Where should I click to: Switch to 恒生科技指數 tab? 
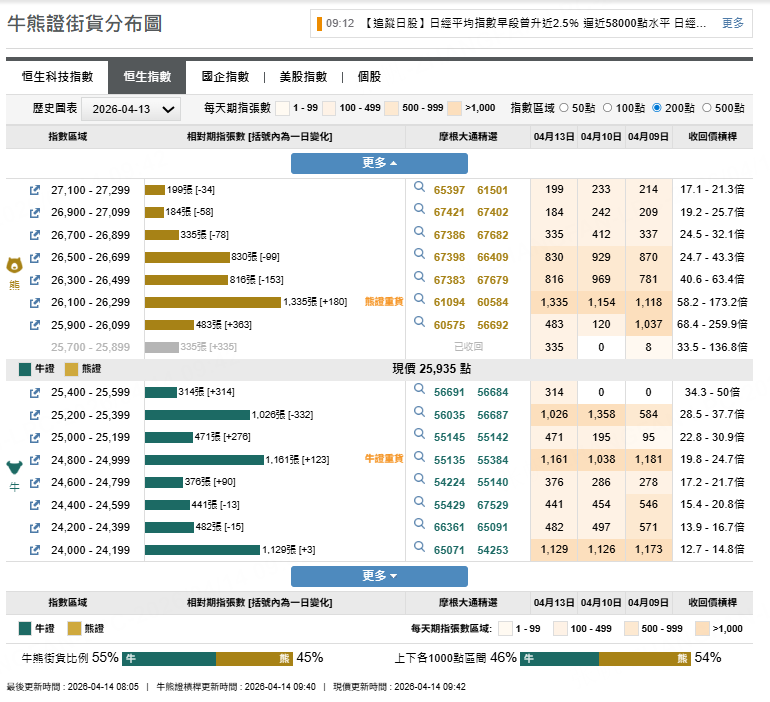(57, 77)
